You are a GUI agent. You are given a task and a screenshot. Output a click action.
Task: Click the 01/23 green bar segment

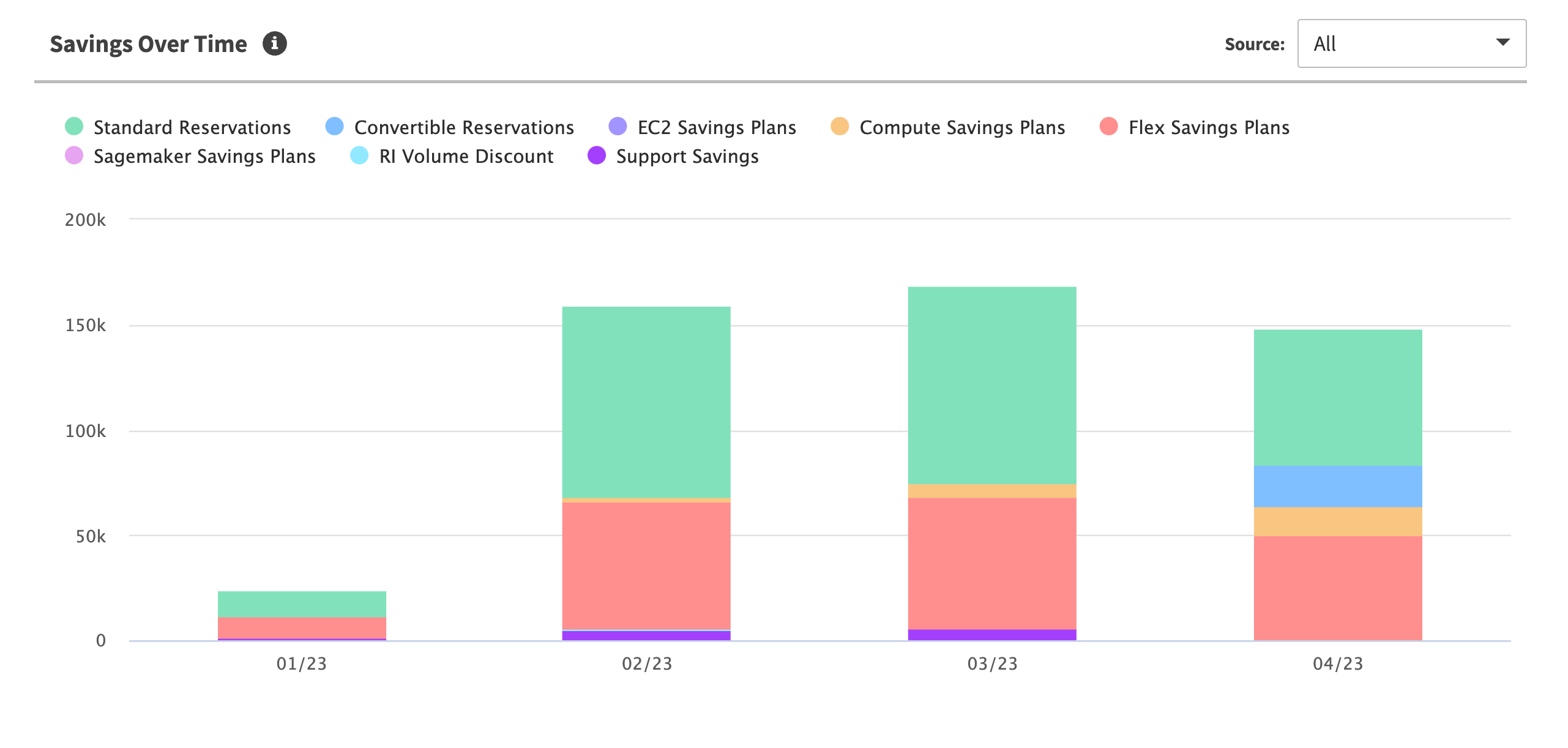click(x=302, y=604)
